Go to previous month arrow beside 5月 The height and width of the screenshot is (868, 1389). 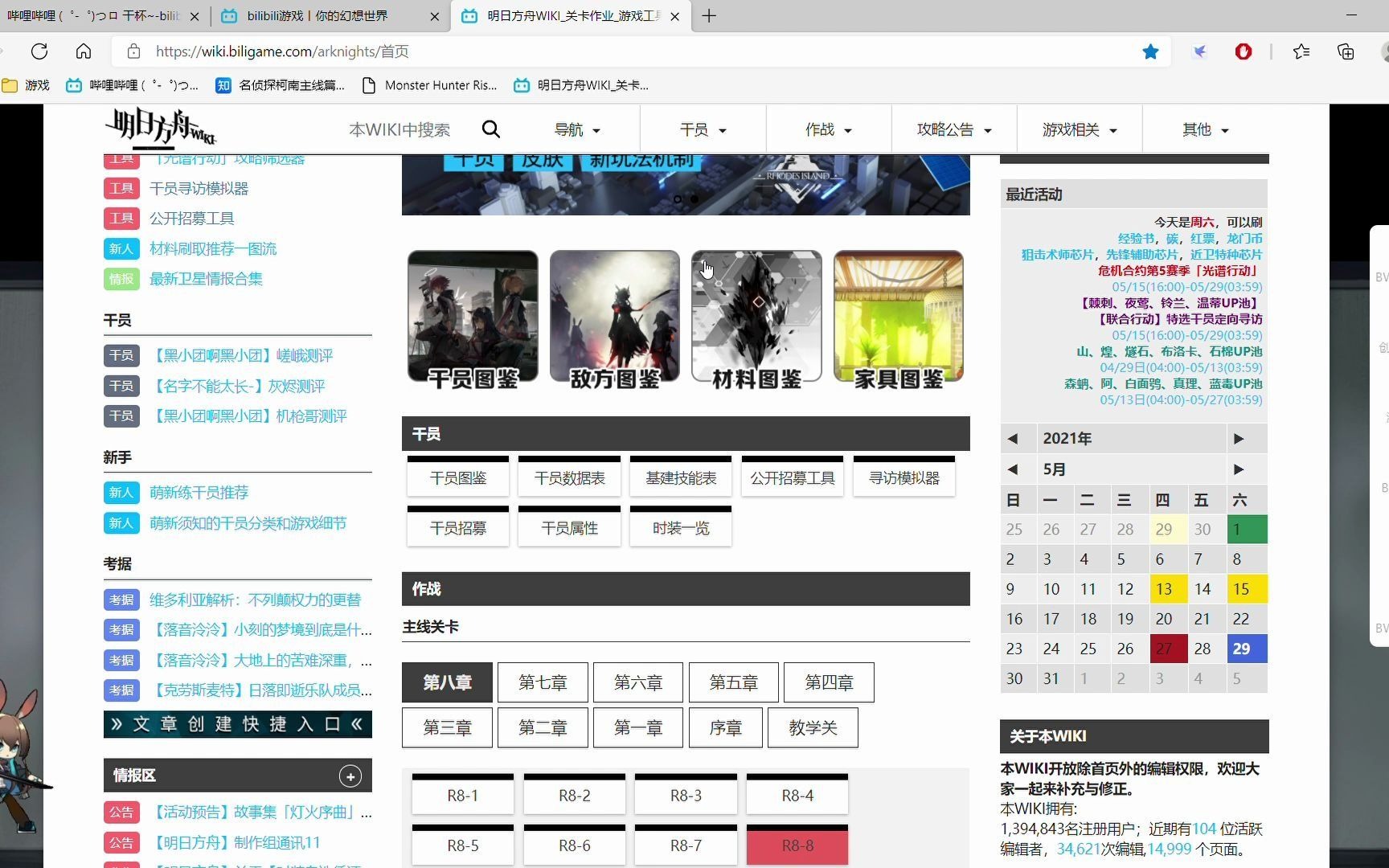click(1013, 469)
